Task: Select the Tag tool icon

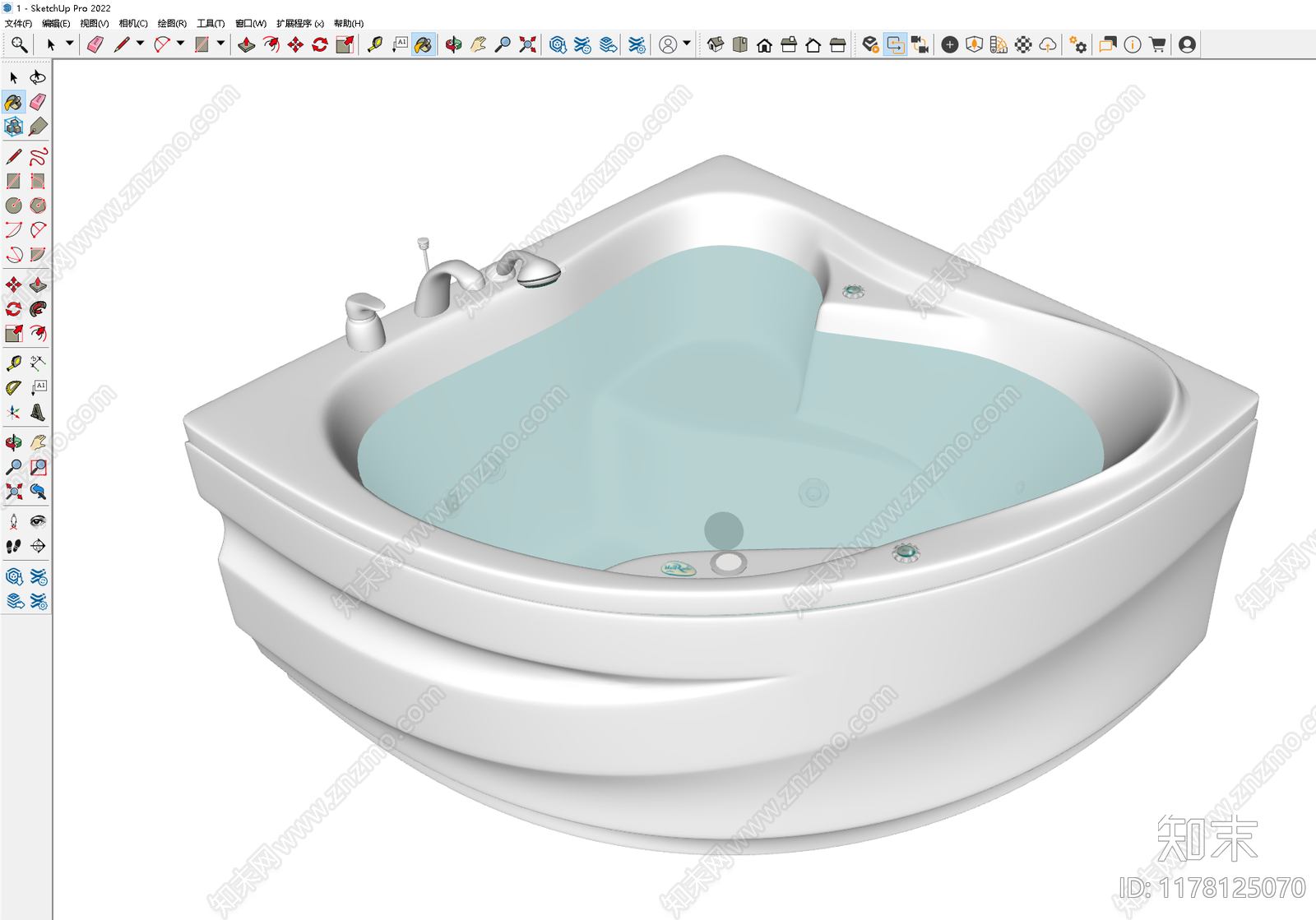Action: pos(38,127)
